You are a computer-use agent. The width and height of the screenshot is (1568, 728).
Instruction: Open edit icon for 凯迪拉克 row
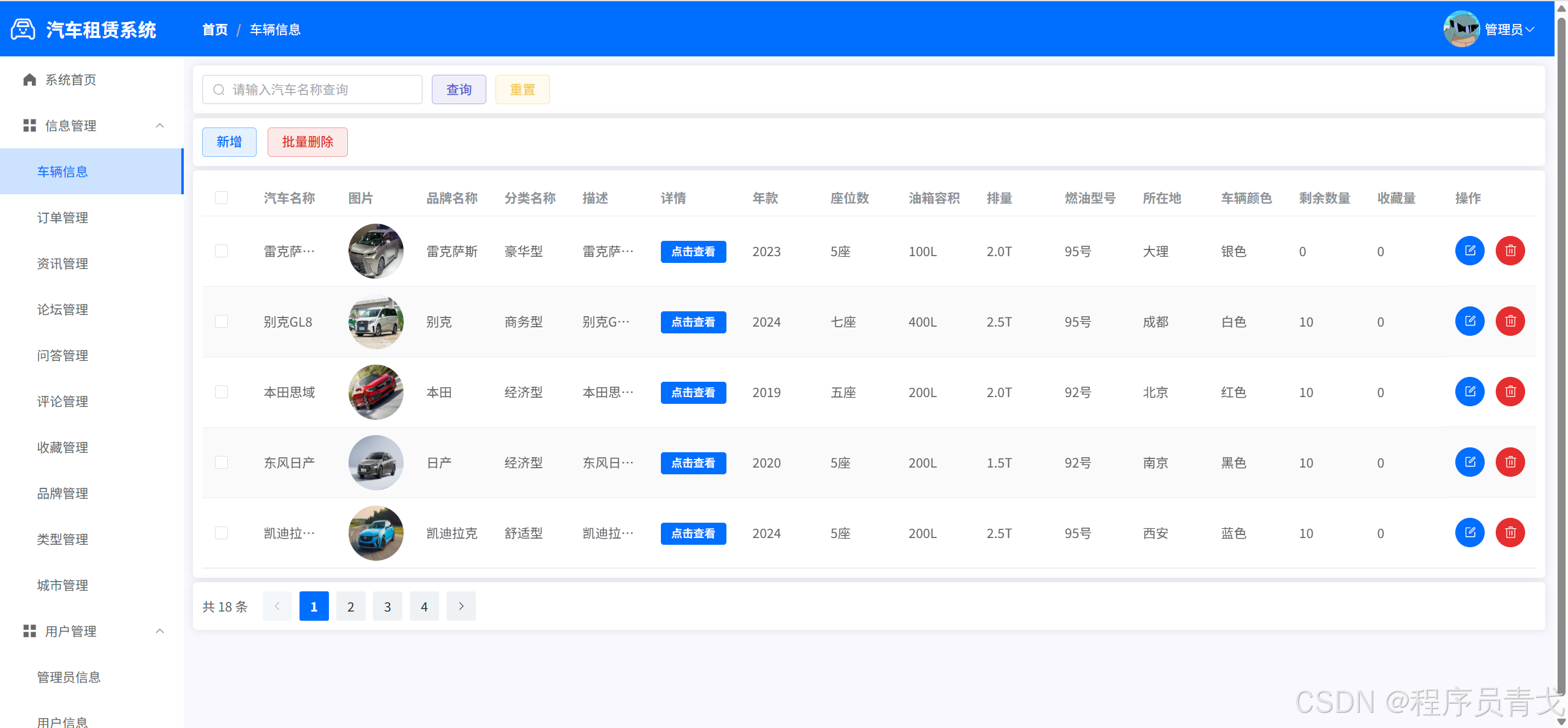[x=1470, y=533]
